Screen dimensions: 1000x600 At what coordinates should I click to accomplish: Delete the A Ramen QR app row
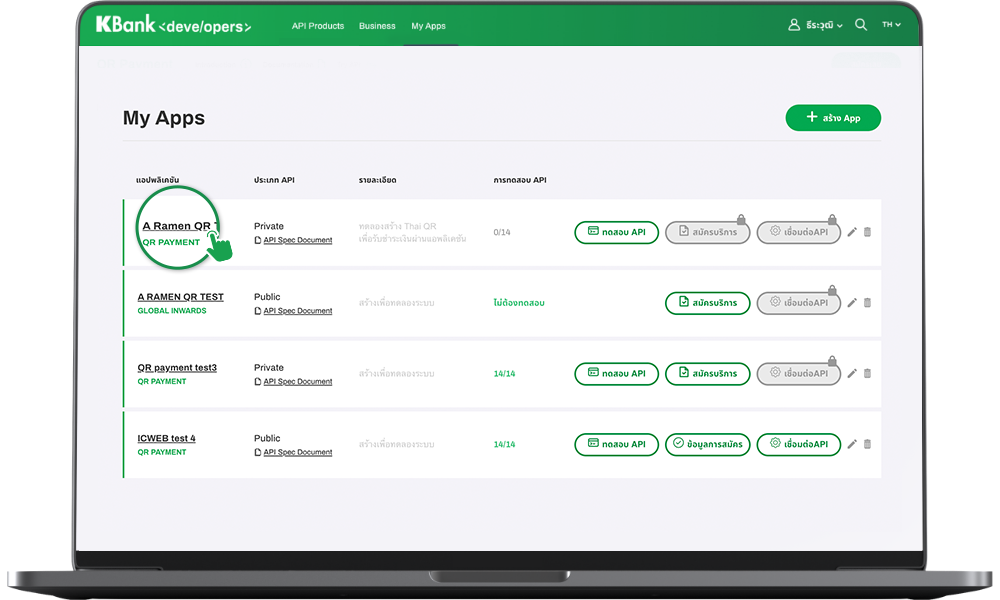(x=867, y=232)
